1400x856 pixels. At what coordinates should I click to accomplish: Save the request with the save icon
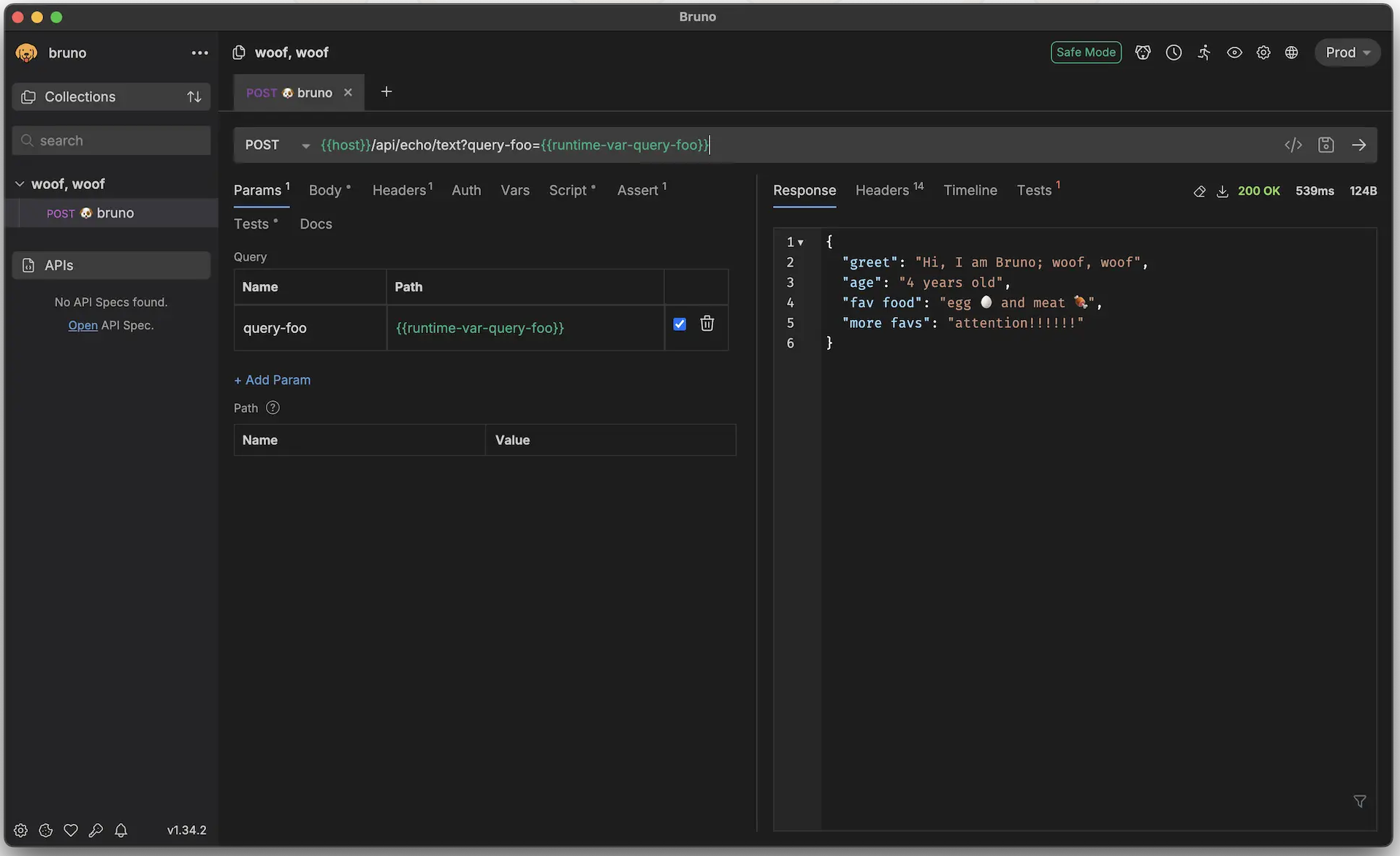pos(1326,145)
